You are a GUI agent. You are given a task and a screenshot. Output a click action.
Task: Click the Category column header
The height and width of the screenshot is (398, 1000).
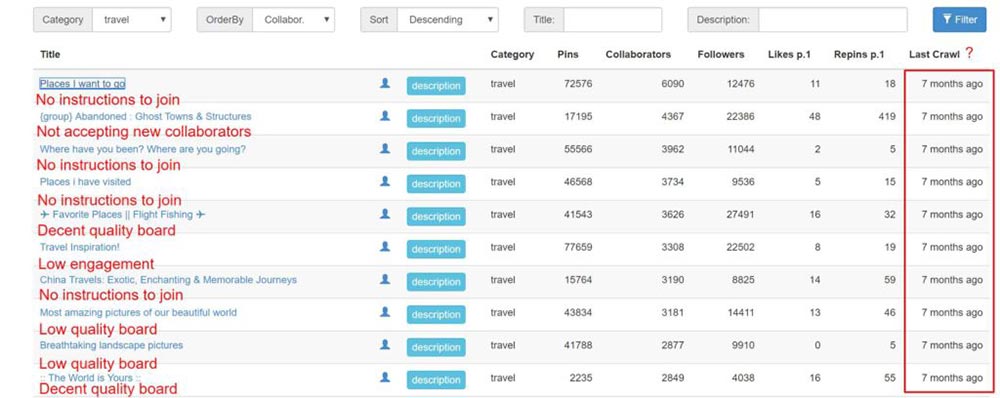(512, 54)
